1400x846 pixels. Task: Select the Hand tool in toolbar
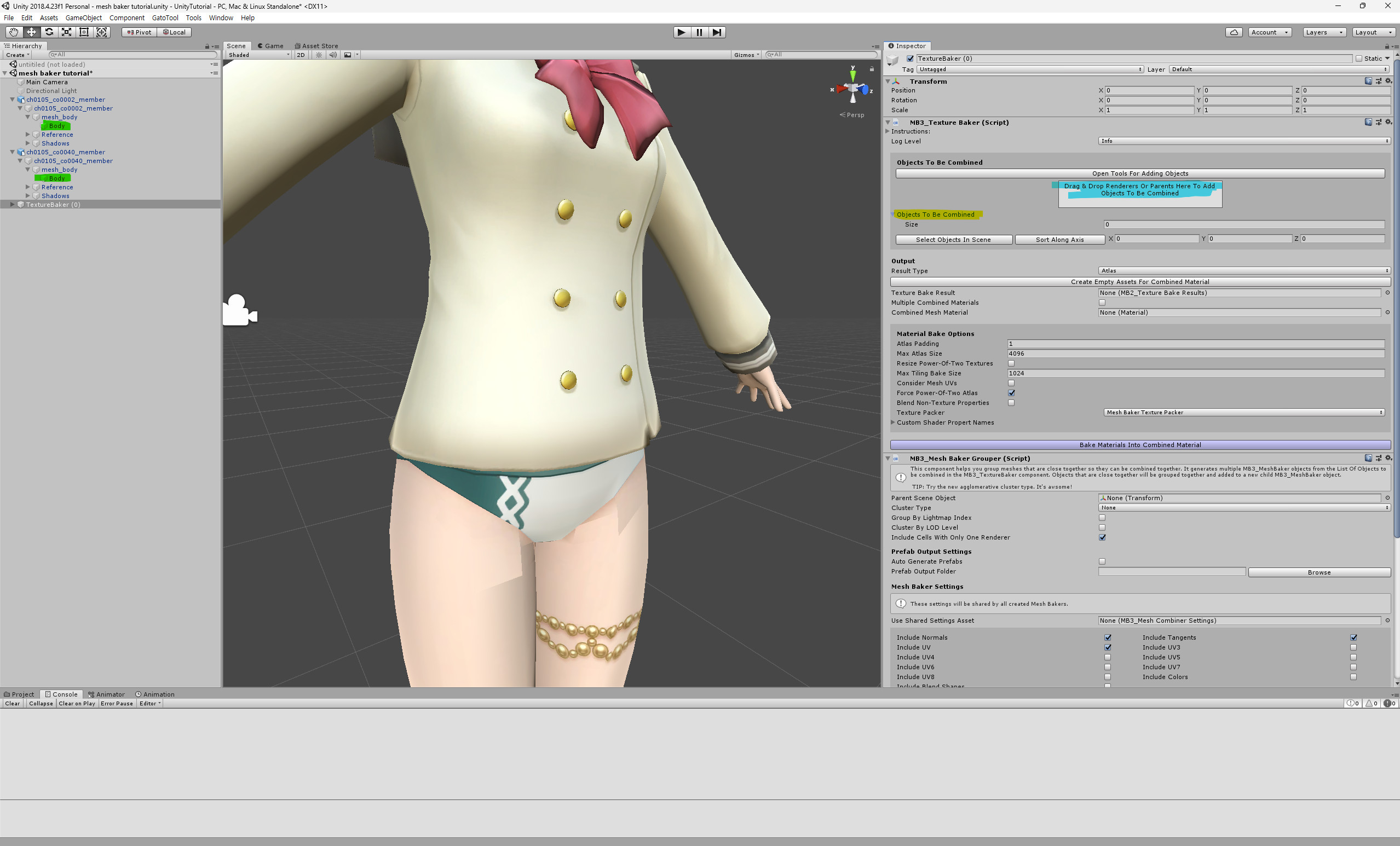click(x=14, y=32)
